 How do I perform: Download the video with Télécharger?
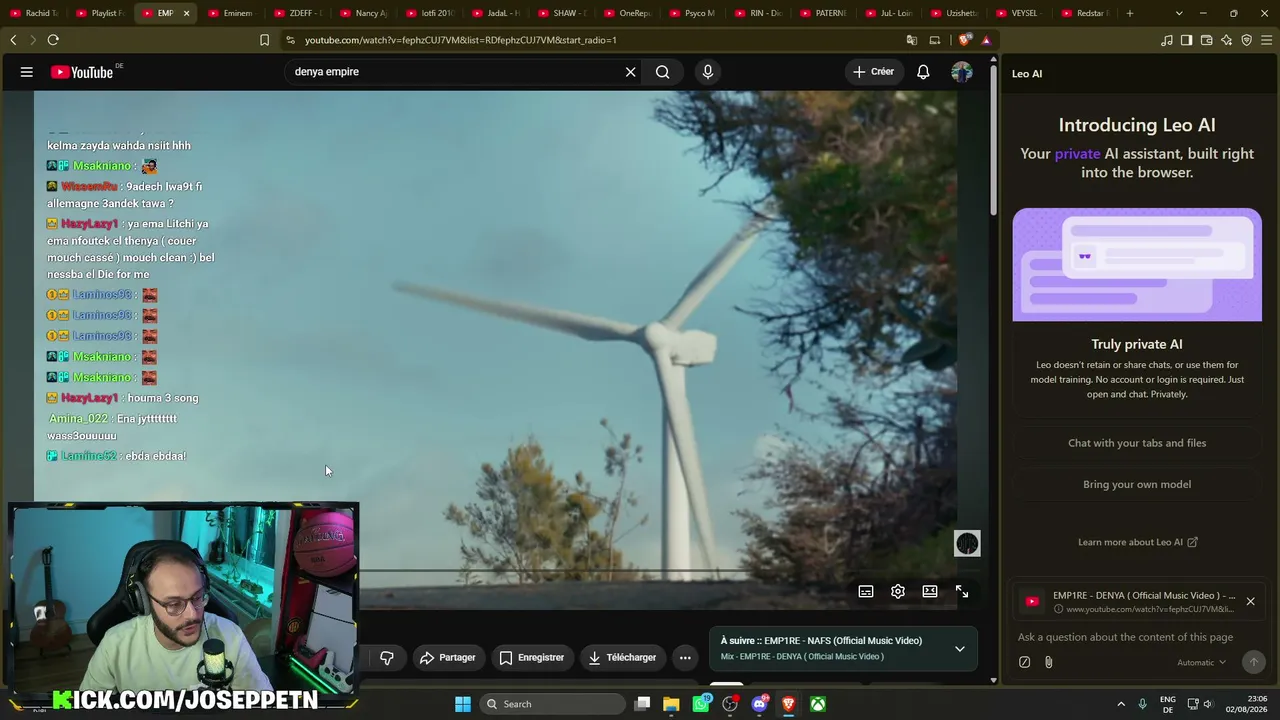click(x=622, y=657)
